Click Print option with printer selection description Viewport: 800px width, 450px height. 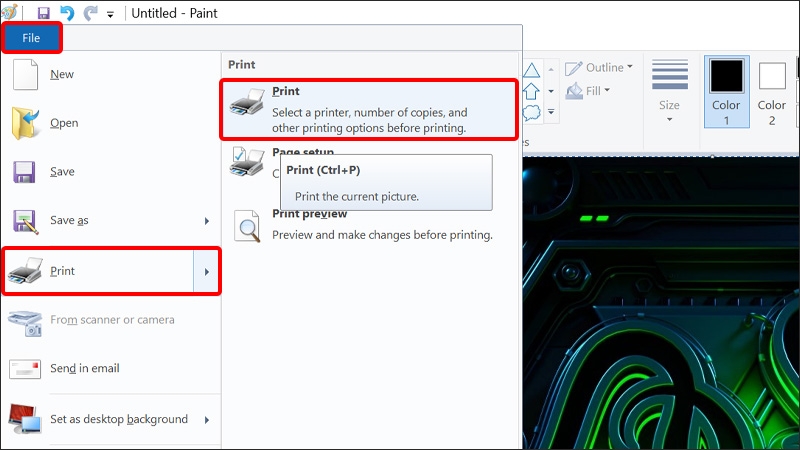369,109
